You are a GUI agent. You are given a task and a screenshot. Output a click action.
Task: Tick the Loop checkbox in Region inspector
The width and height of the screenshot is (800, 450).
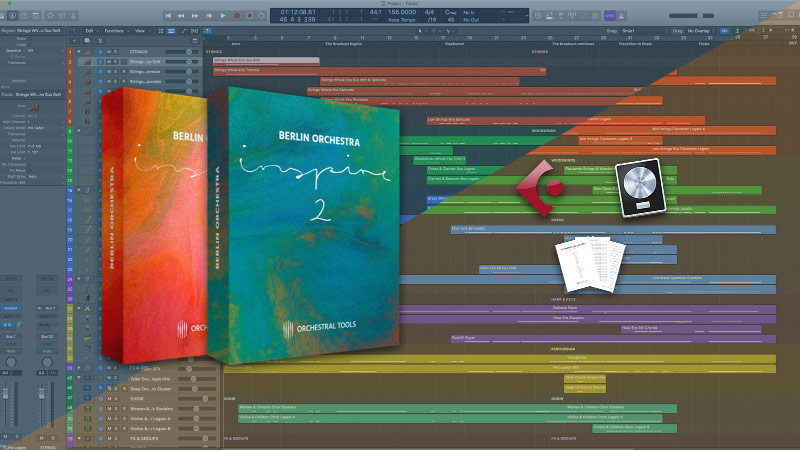(31, 44)
